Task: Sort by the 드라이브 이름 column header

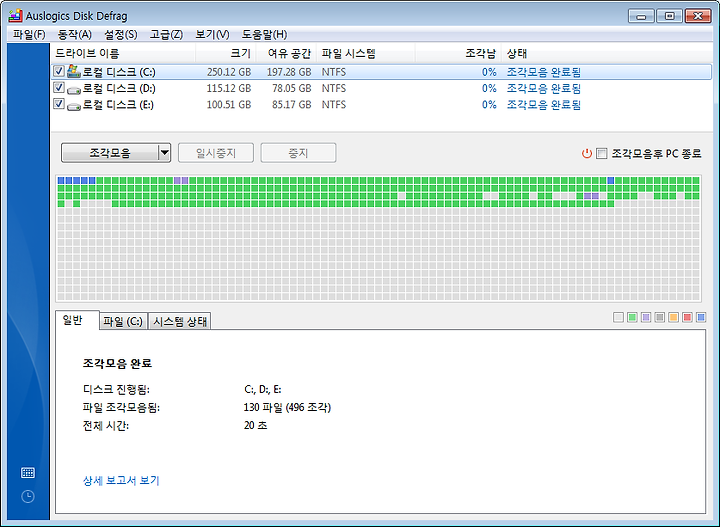Action: pyautogui.click(x=123, y=53)
